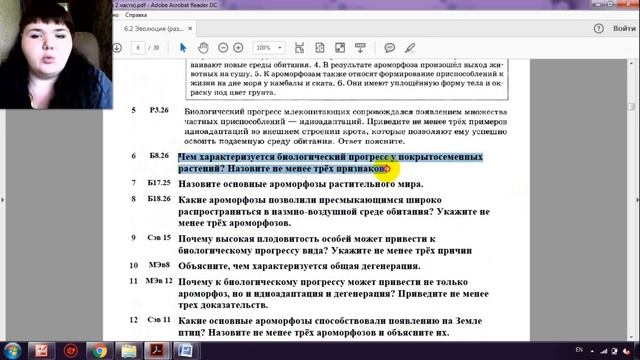640x360 pixels.
Task: Click question 7 'Назовите основные ароморфозы' text
Action: click(300, 184)
